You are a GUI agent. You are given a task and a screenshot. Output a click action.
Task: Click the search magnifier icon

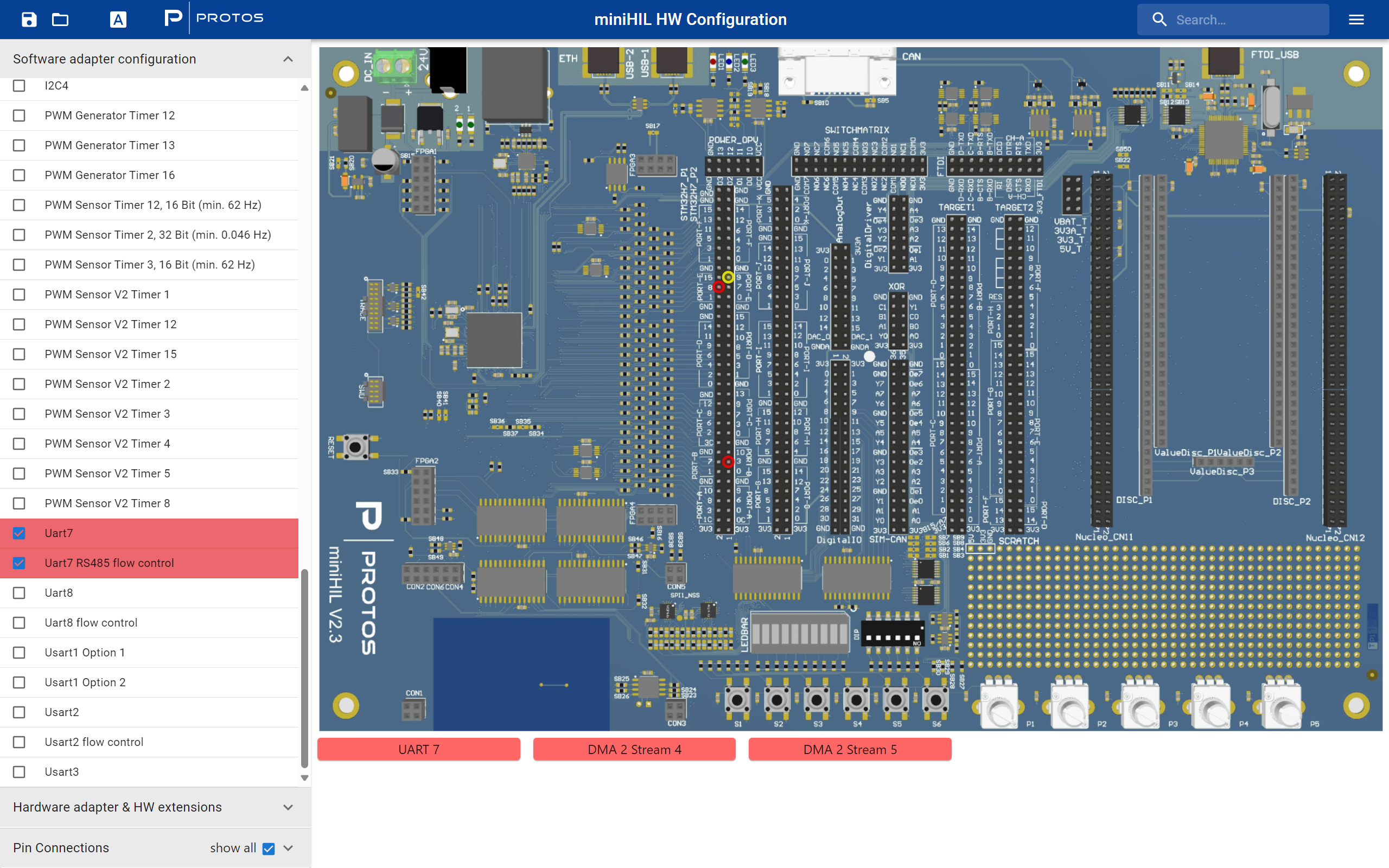point(1159,20)
